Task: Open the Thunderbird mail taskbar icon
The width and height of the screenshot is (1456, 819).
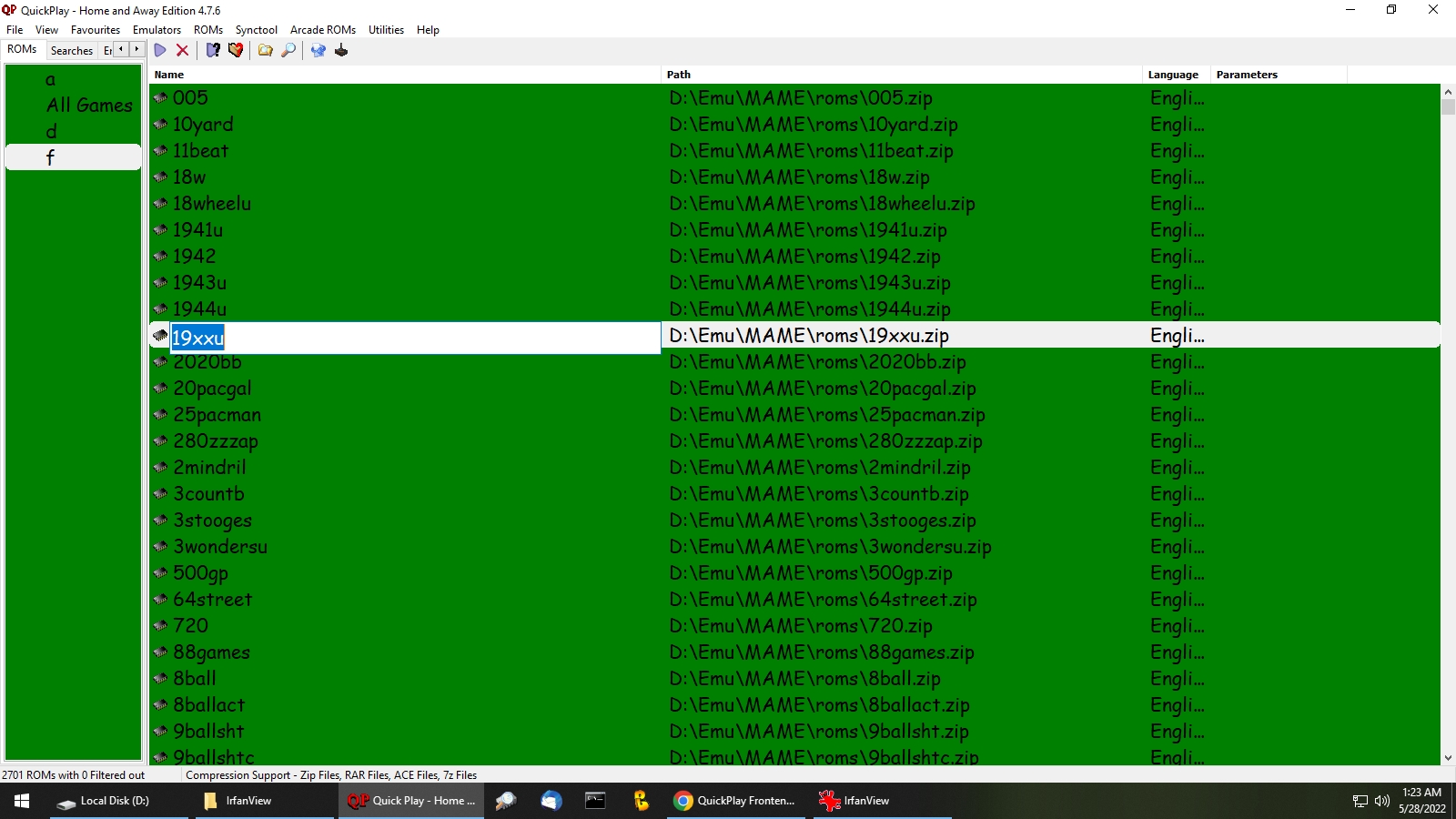Action: (x=551, y=801)
